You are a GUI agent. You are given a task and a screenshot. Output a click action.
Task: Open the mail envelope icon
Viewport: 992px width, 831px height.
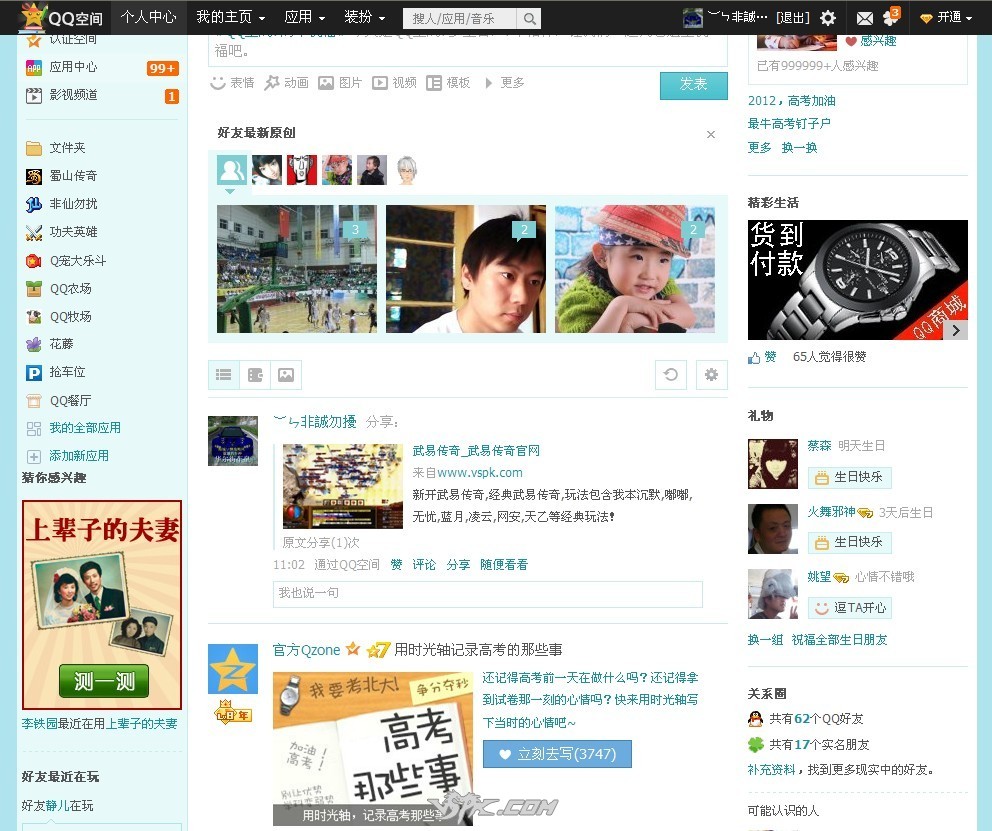(864, 18)
